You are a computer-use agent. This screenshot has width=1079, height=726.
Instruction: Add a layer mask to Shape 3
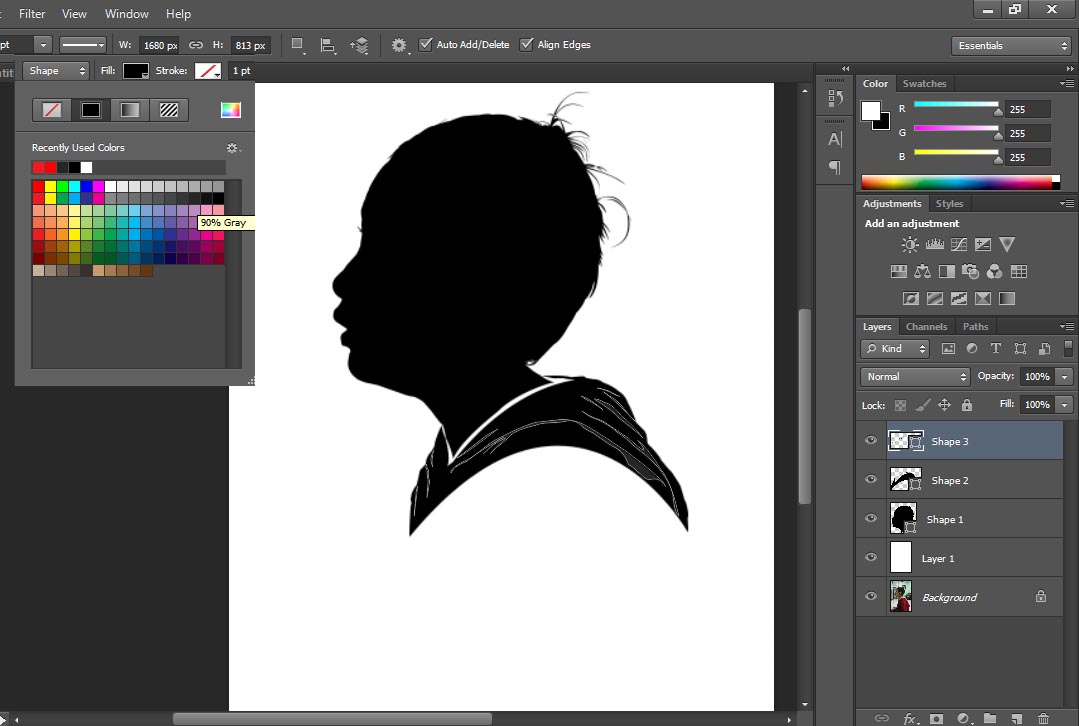[x=937, y=719]
